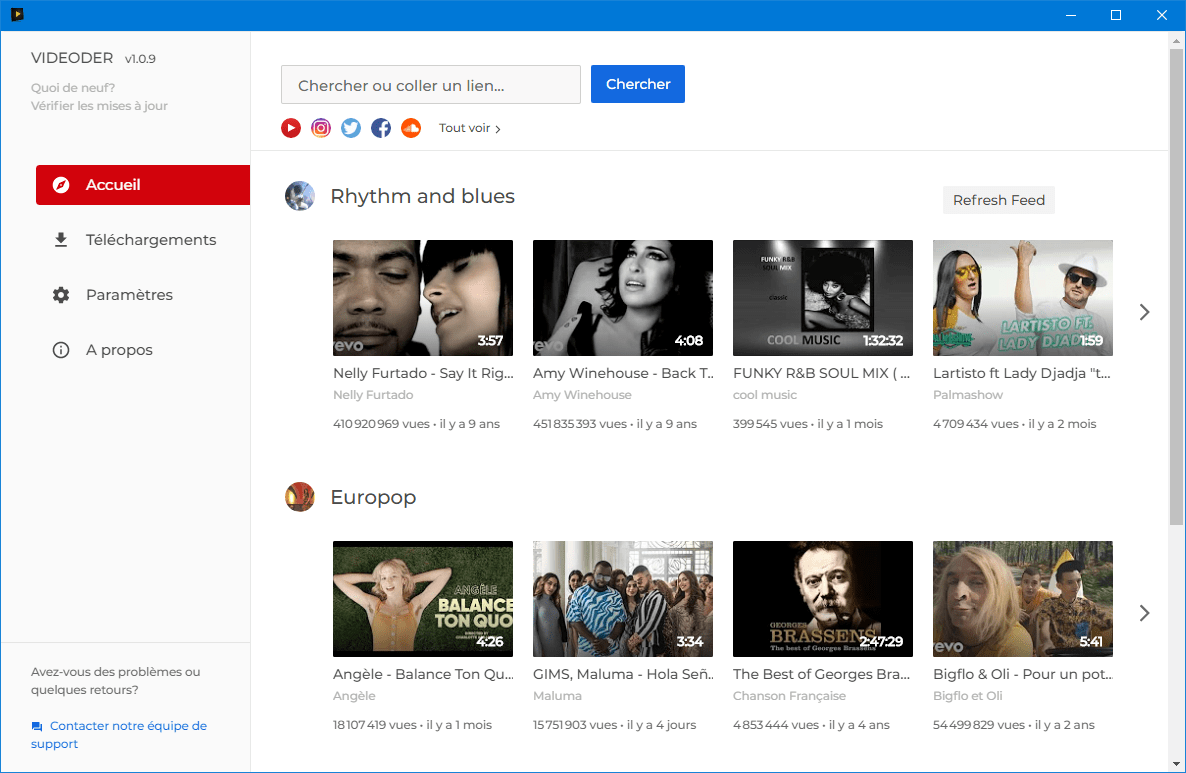Open GIMS, Maluma Hola Señorita thumbnail
This screenshot has height=773, width=1186.
[x=622, y=599]
